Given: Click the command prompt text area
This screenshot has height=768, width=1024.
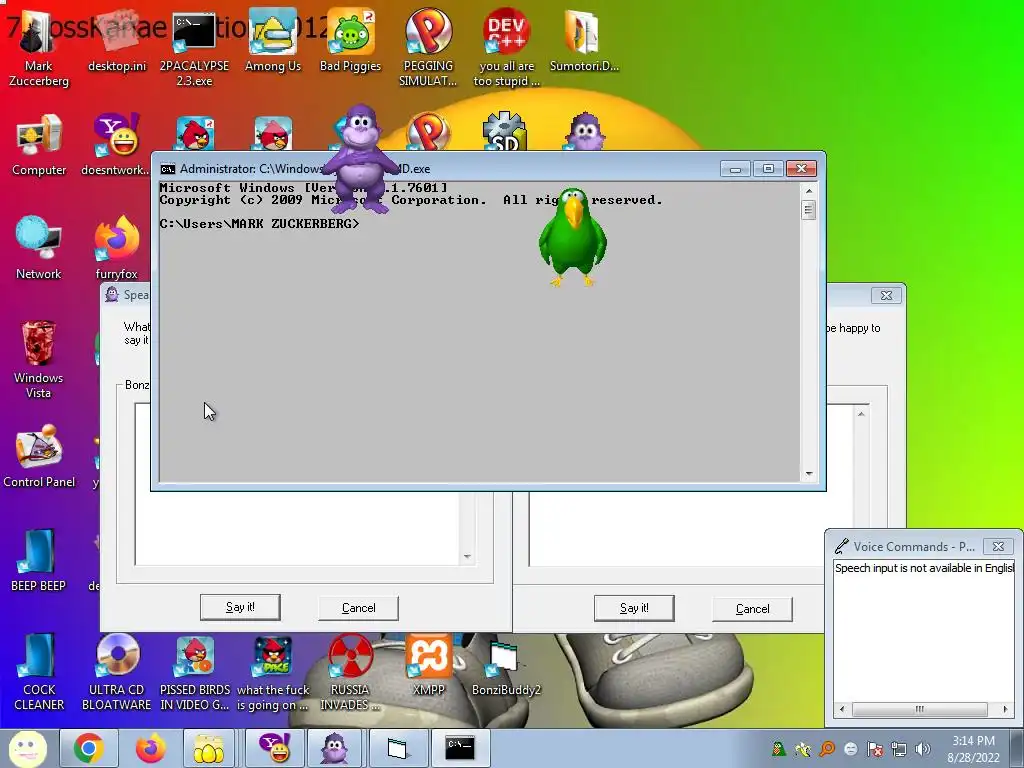Looking at the screenshot, I should tap(479, 332).
